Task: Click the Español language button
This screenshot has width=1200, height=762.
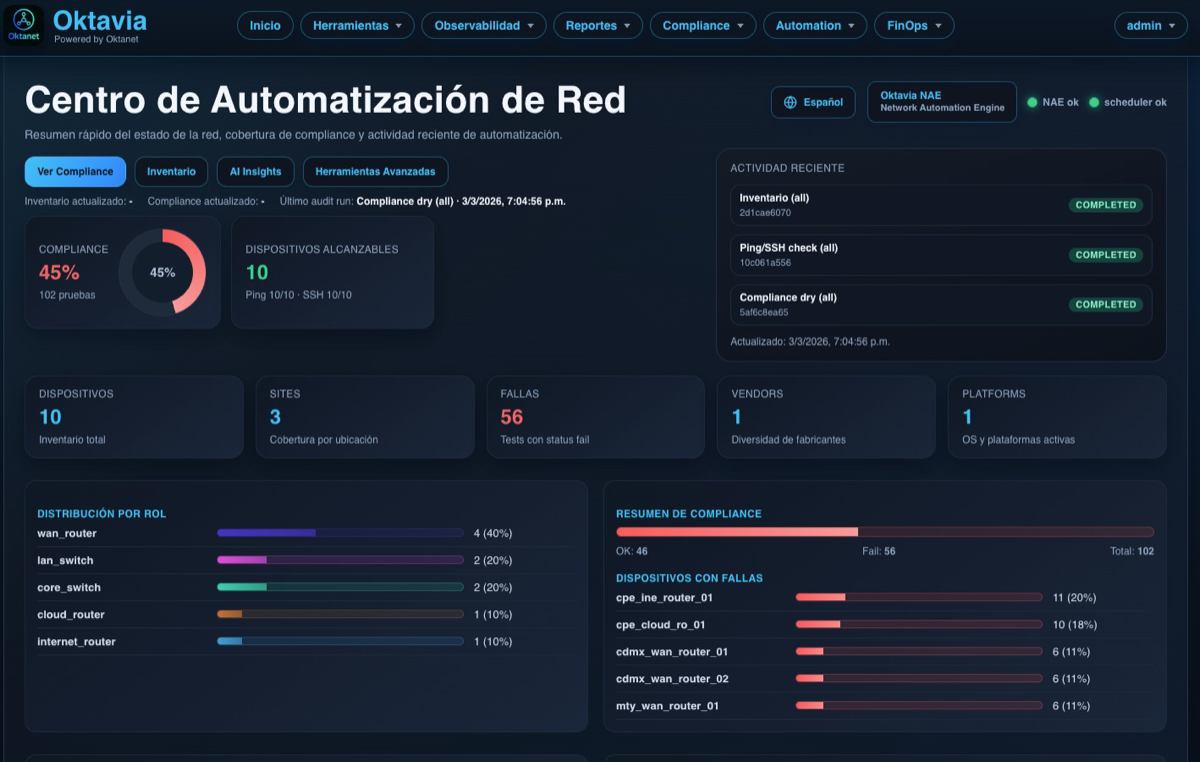Action: pos(813,102)
